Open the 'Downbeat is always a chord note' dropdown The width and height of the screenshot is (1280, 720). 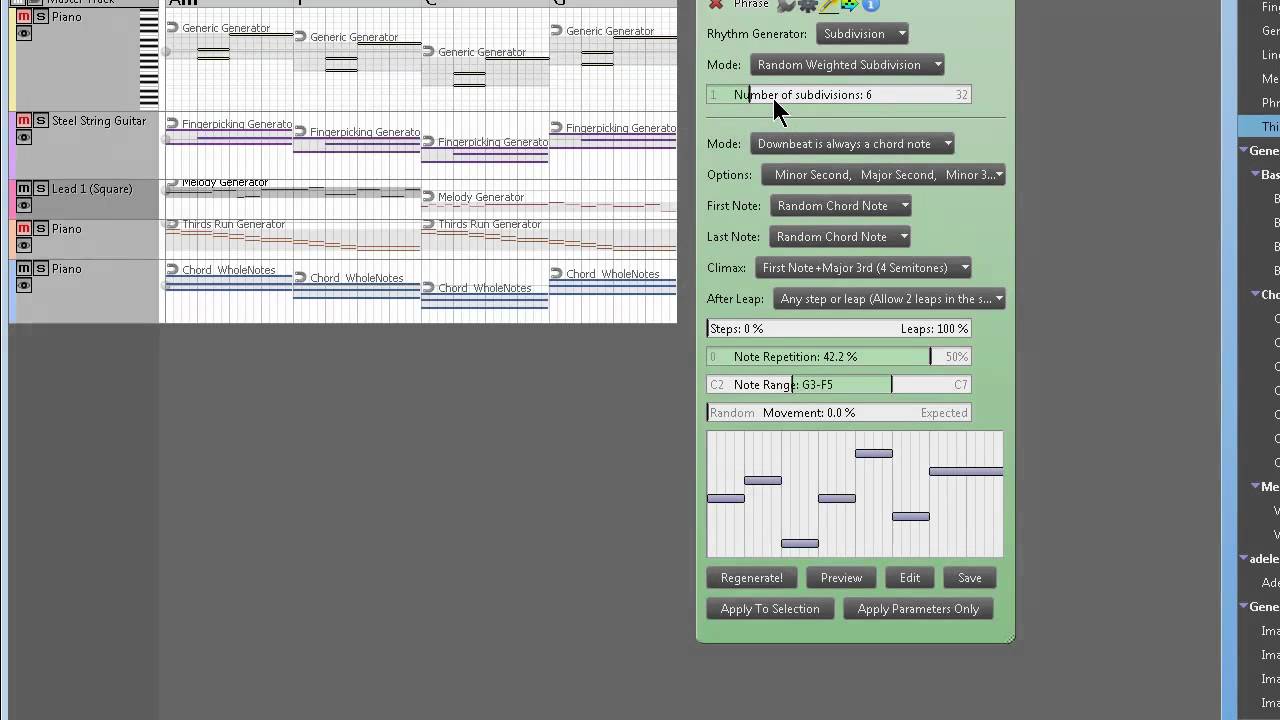click(x=852, y=144)
